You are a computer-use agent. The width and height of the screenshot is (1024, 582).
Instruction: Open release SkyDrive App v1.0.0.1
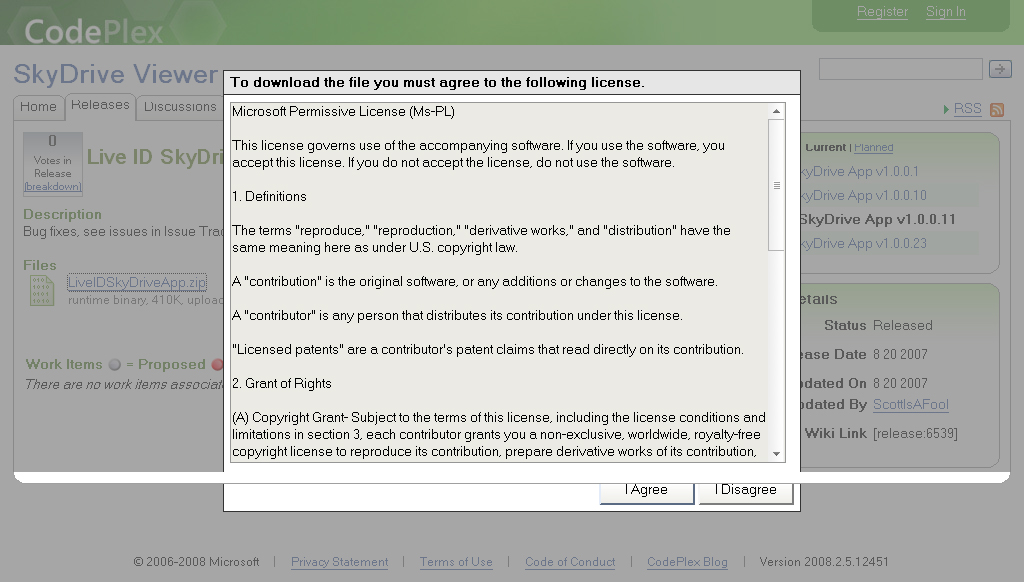pos(859,171)
